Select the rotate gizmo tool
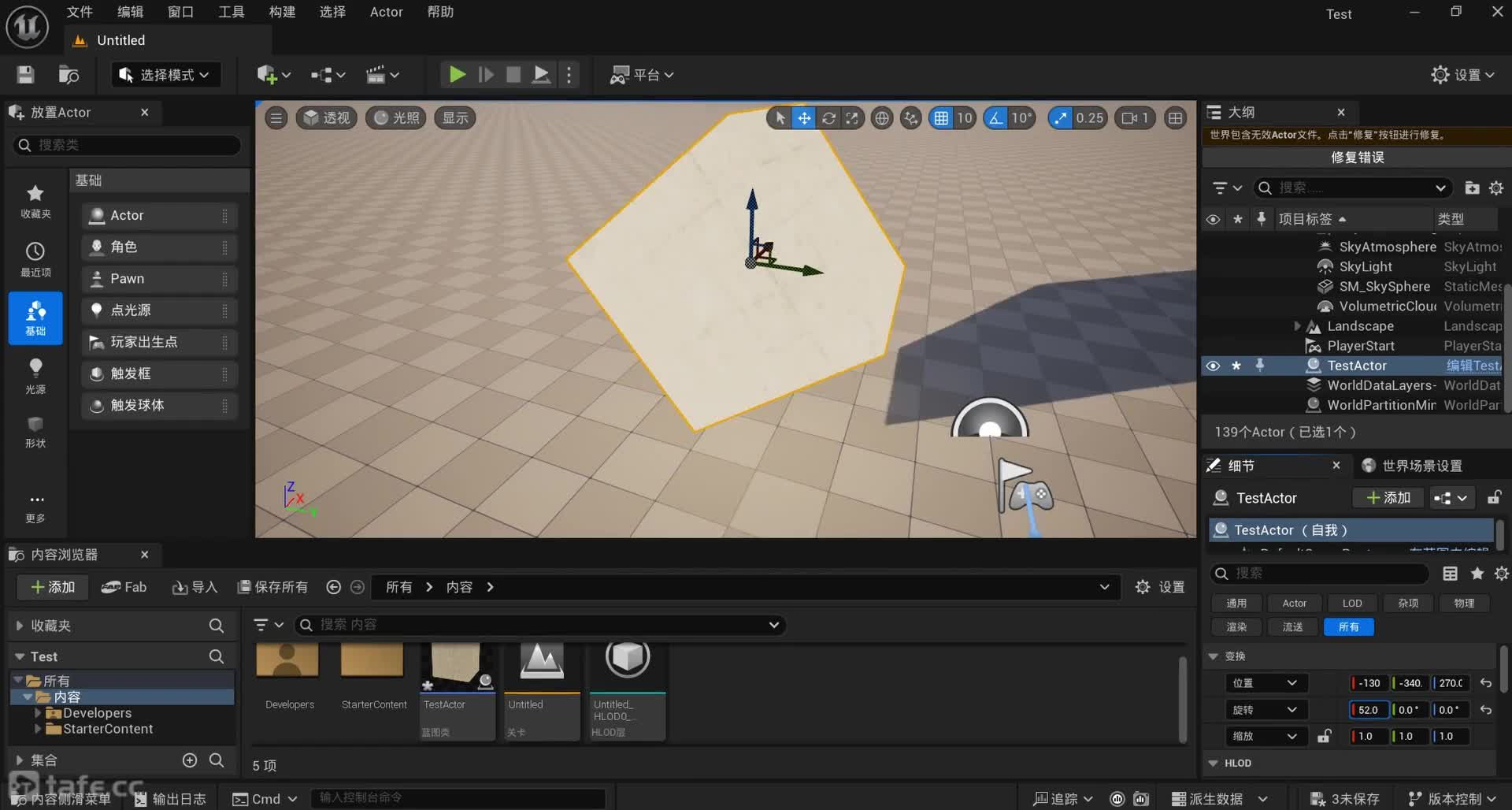 tap(828, 118)
